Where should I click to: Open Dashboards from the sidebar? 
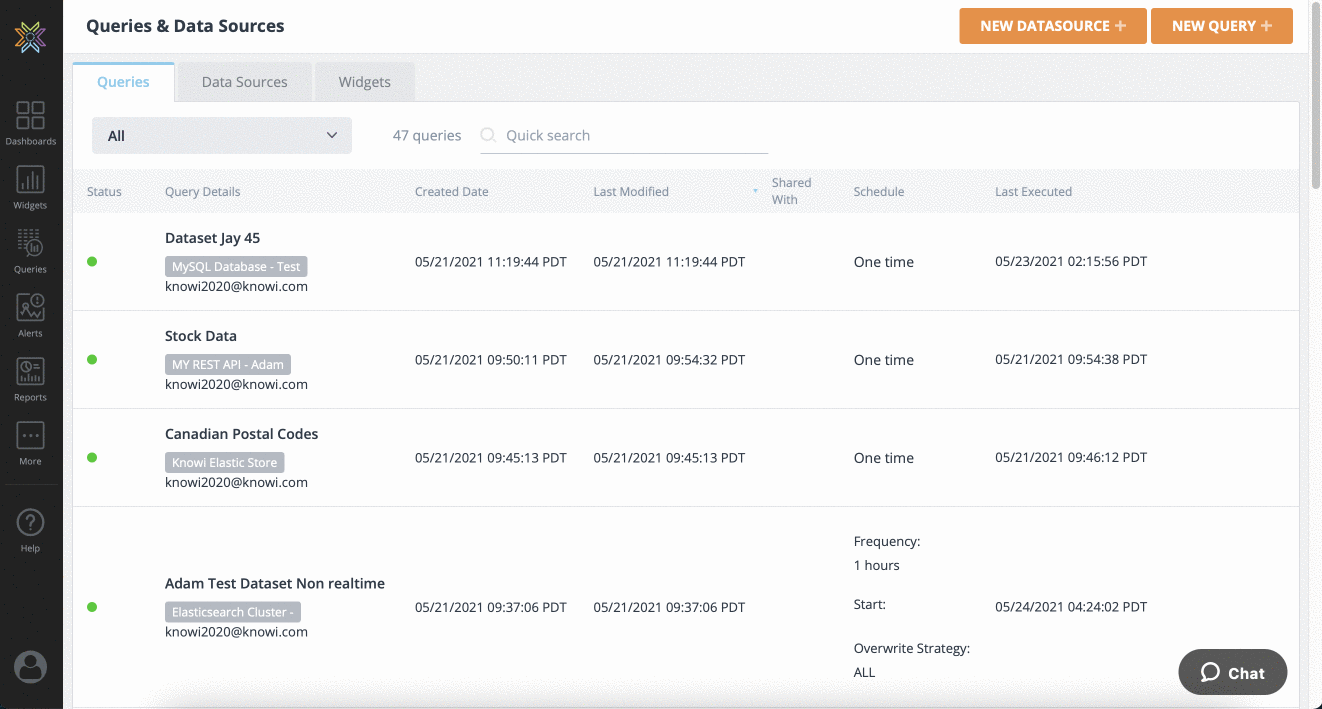click(30, 122)
